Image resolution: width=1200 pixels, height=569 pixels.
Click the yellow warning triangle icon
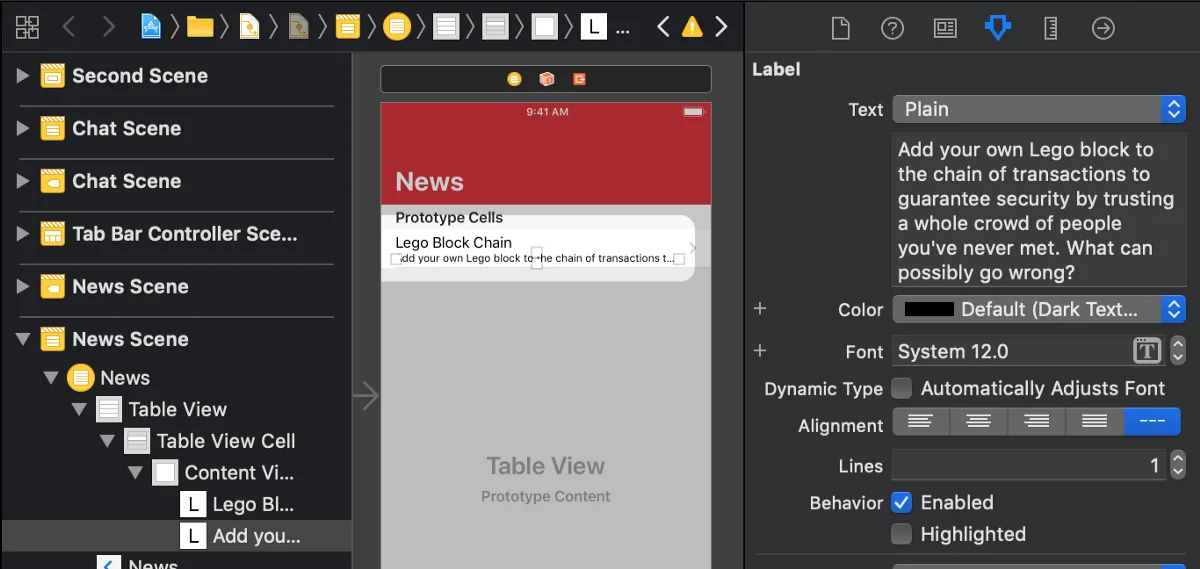pyautogui.click(x=692, y=28)
